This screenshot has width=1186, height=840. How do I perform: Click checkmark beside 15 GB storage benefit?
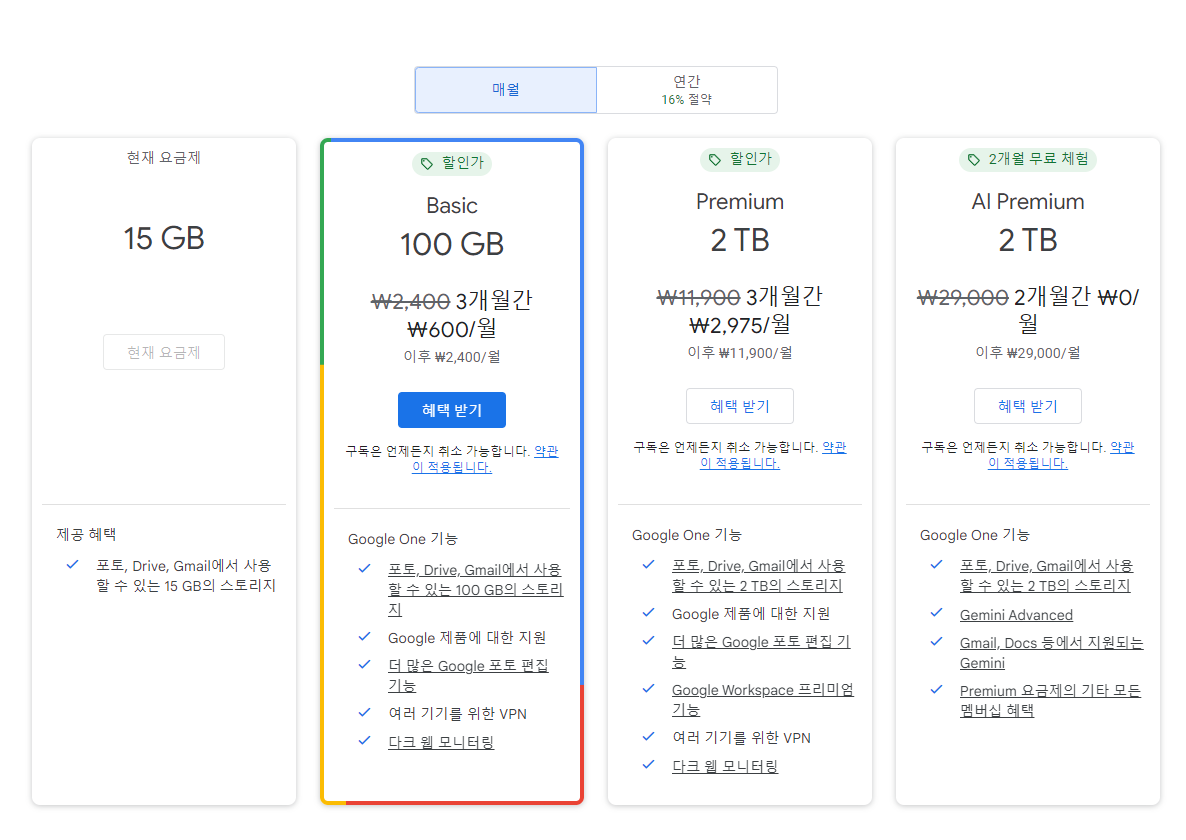click(x=73, y=564)
